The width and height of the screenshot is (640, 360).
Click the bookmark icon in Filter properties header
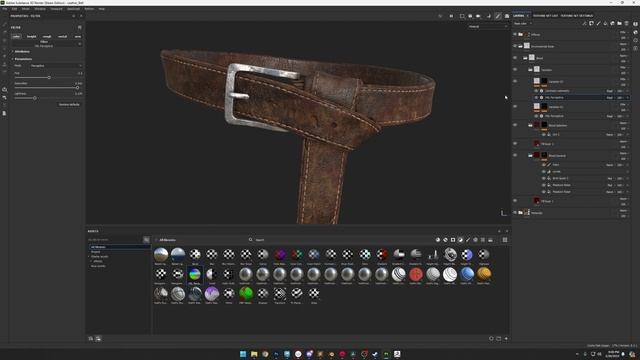80,27
